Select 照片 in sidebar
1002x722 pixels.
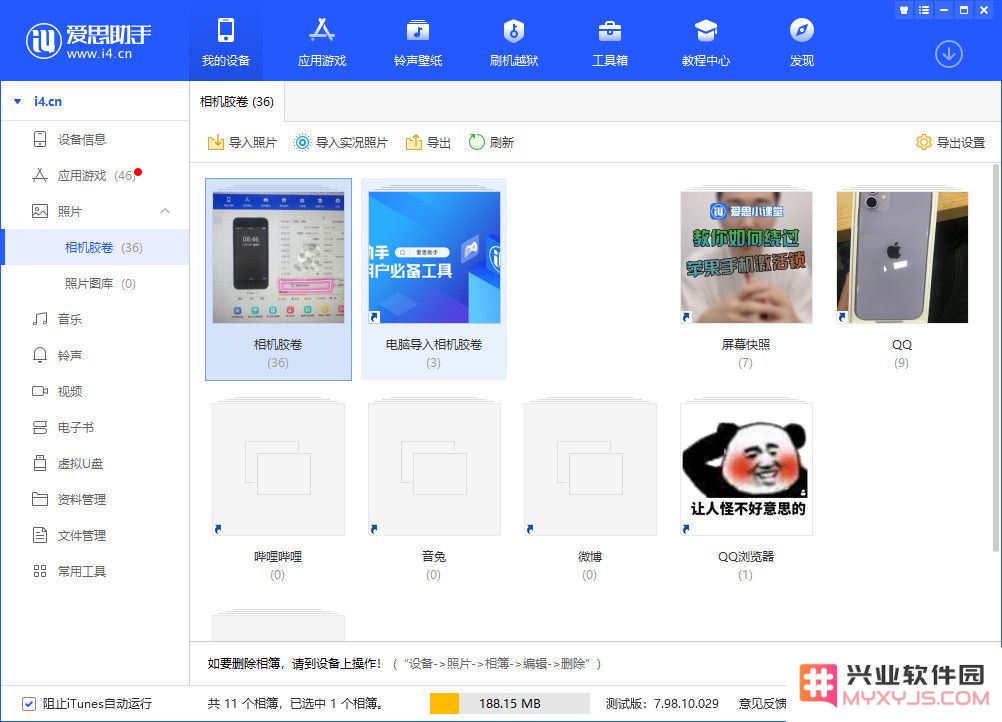click(95, 211)
